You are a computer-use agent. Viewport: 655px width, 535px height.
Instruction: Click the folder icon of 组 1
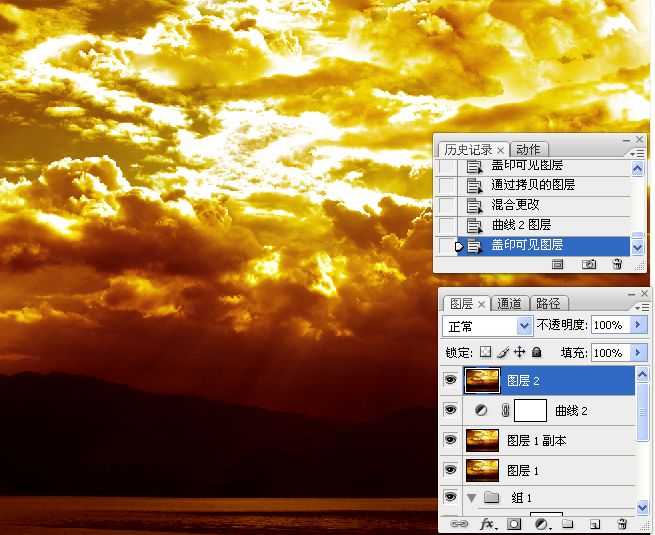(492, 497)
